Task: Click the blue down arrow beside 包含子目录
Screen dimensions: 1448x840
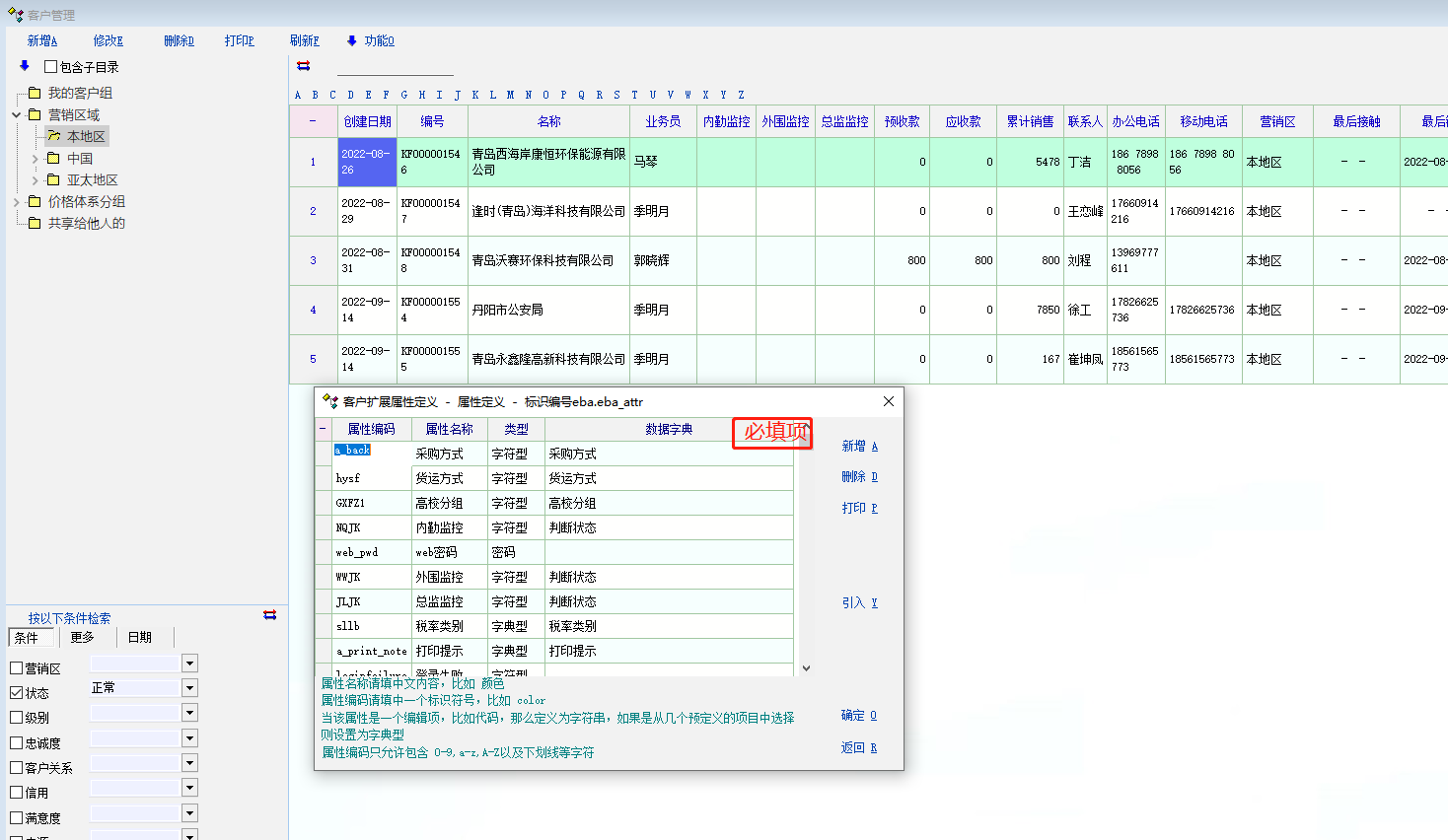Action: [x=25, y=66]
